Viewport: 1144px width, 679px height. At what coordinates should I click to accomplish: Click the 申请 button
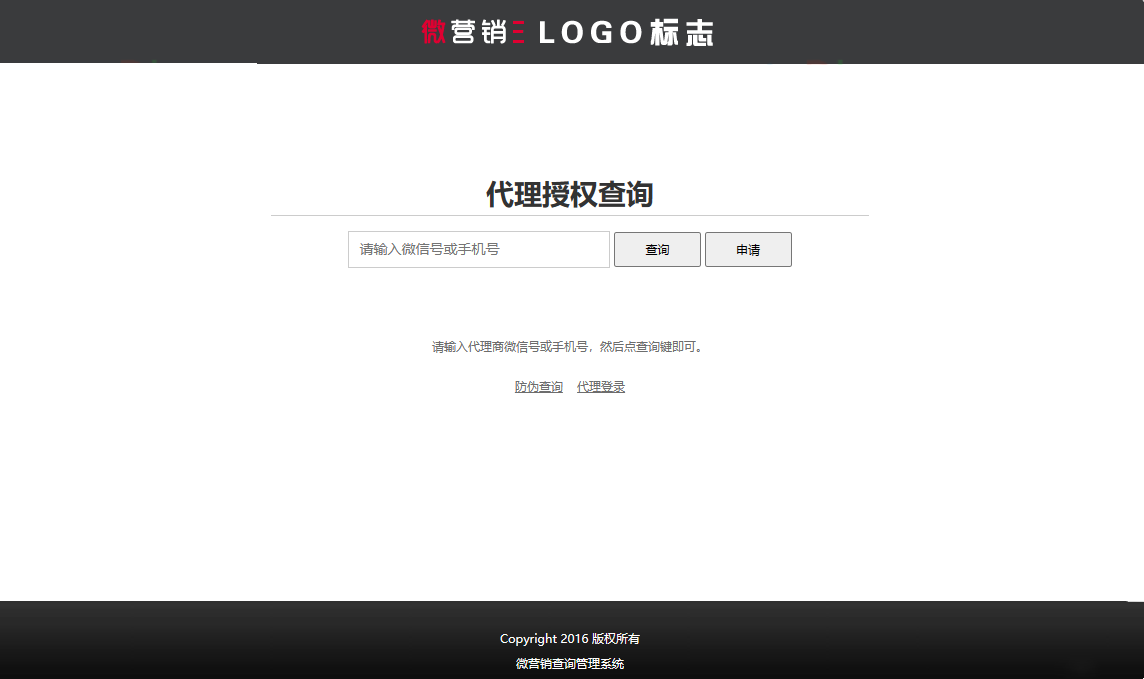[x=748, y=249]
